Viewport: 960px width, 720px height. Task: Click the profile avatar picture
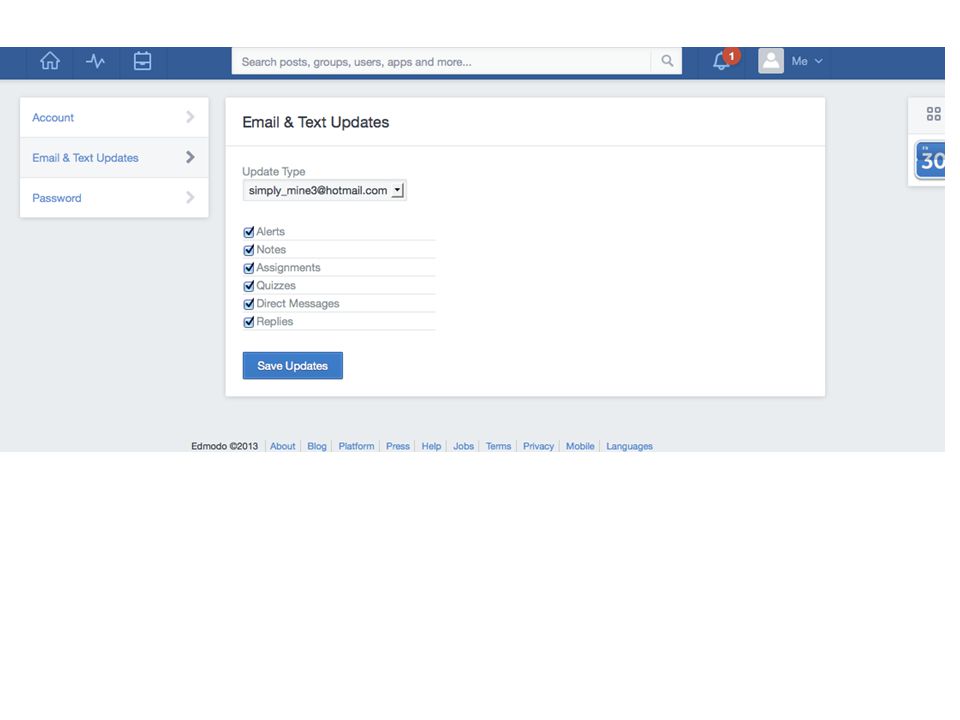[x=771, y=61]
